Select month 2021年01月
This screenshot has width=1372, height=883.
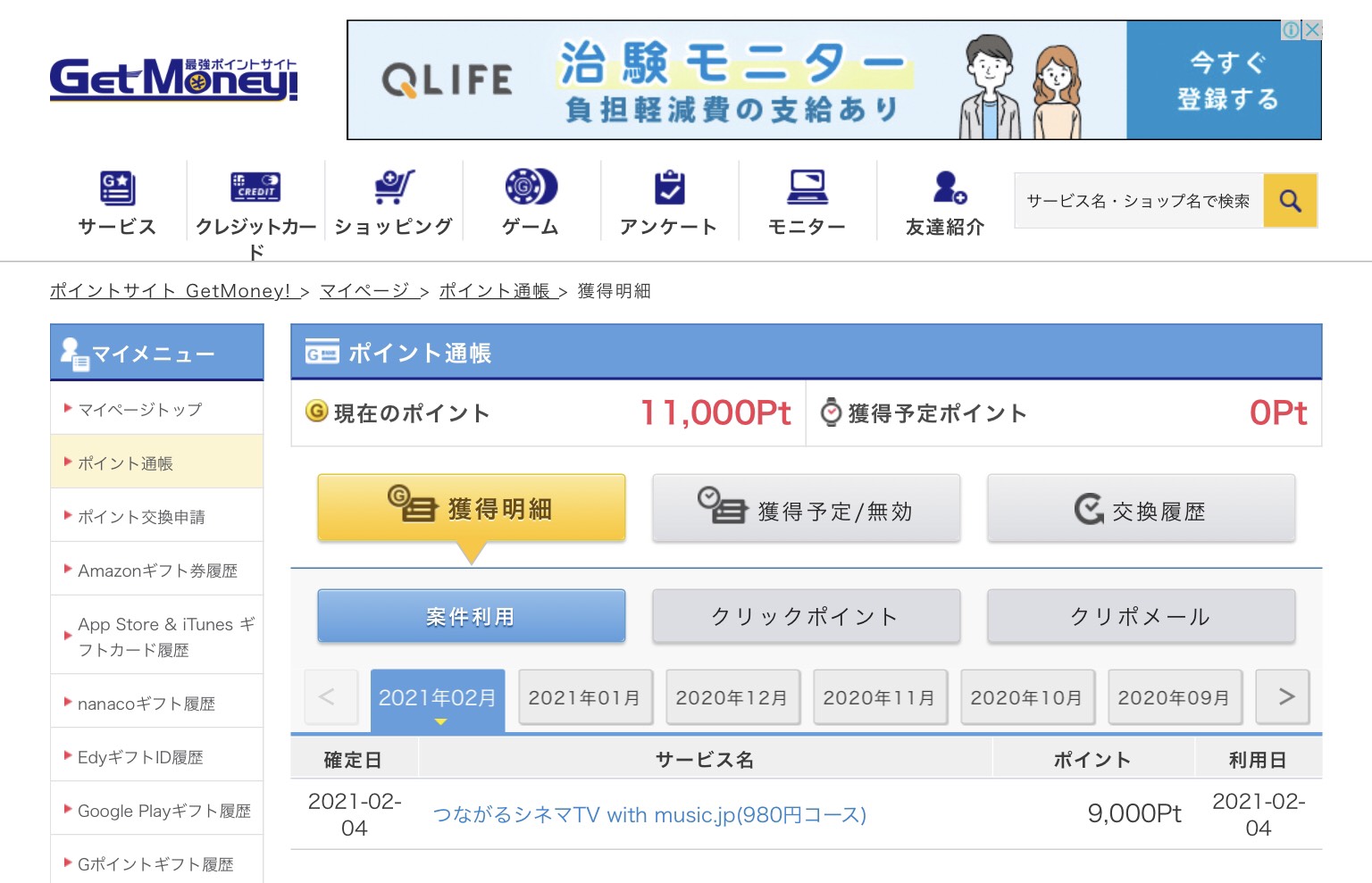coord(585,697)
